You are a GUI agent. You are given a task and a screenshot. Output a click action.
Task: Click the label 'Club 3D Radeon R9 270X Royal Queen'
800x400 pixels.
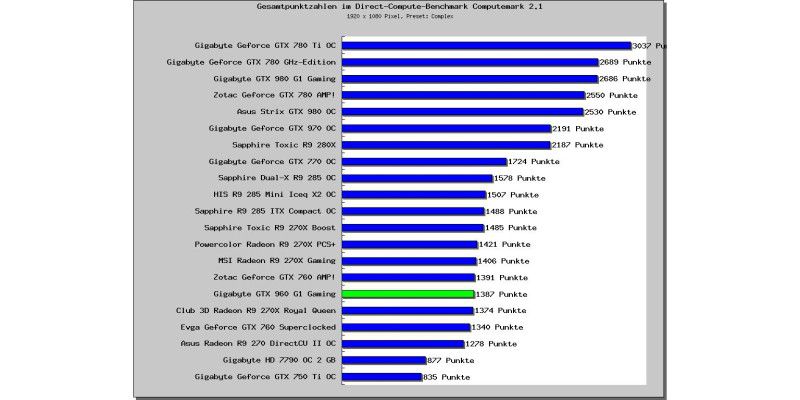click(x=256, y=310)
